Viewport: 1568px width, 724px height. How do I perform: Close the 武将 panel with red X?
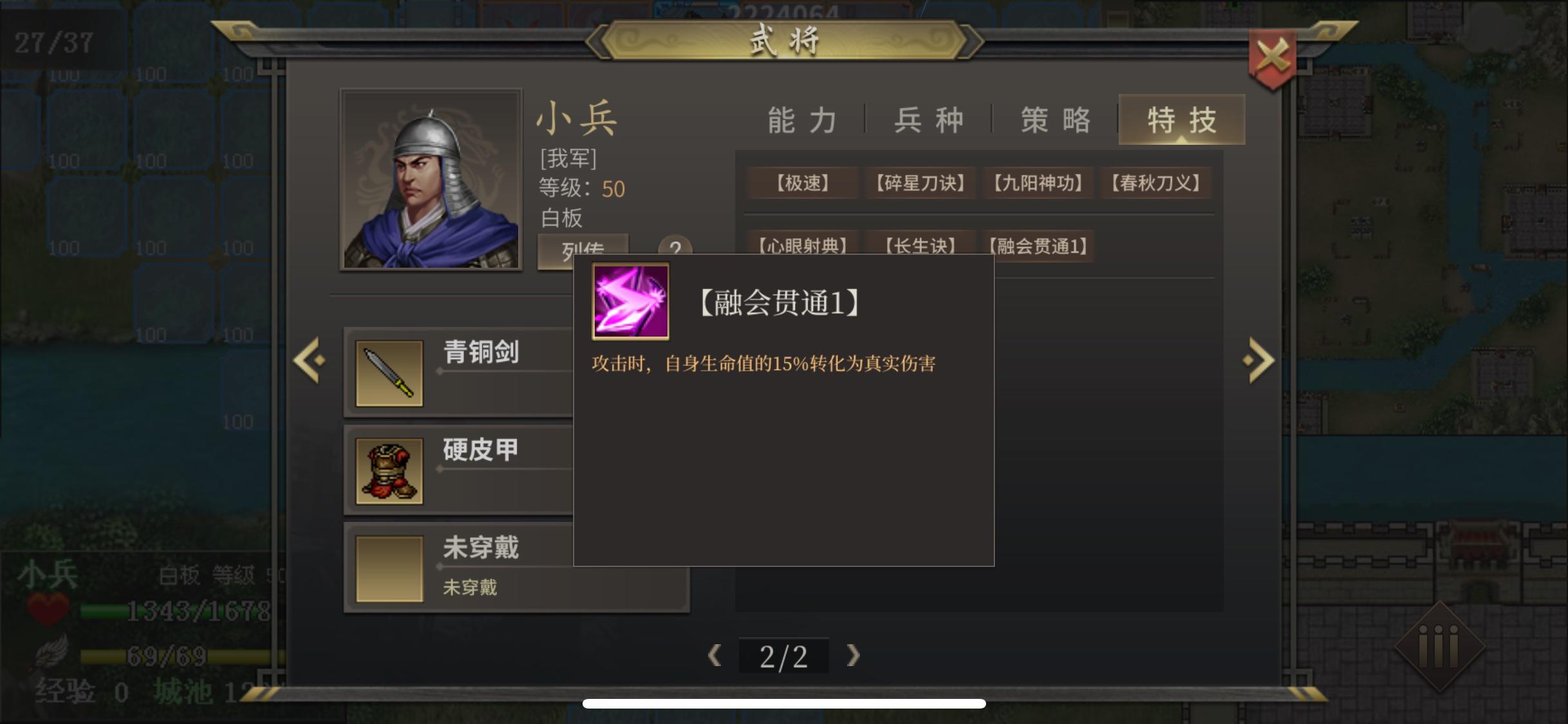tap(1273, 59)
